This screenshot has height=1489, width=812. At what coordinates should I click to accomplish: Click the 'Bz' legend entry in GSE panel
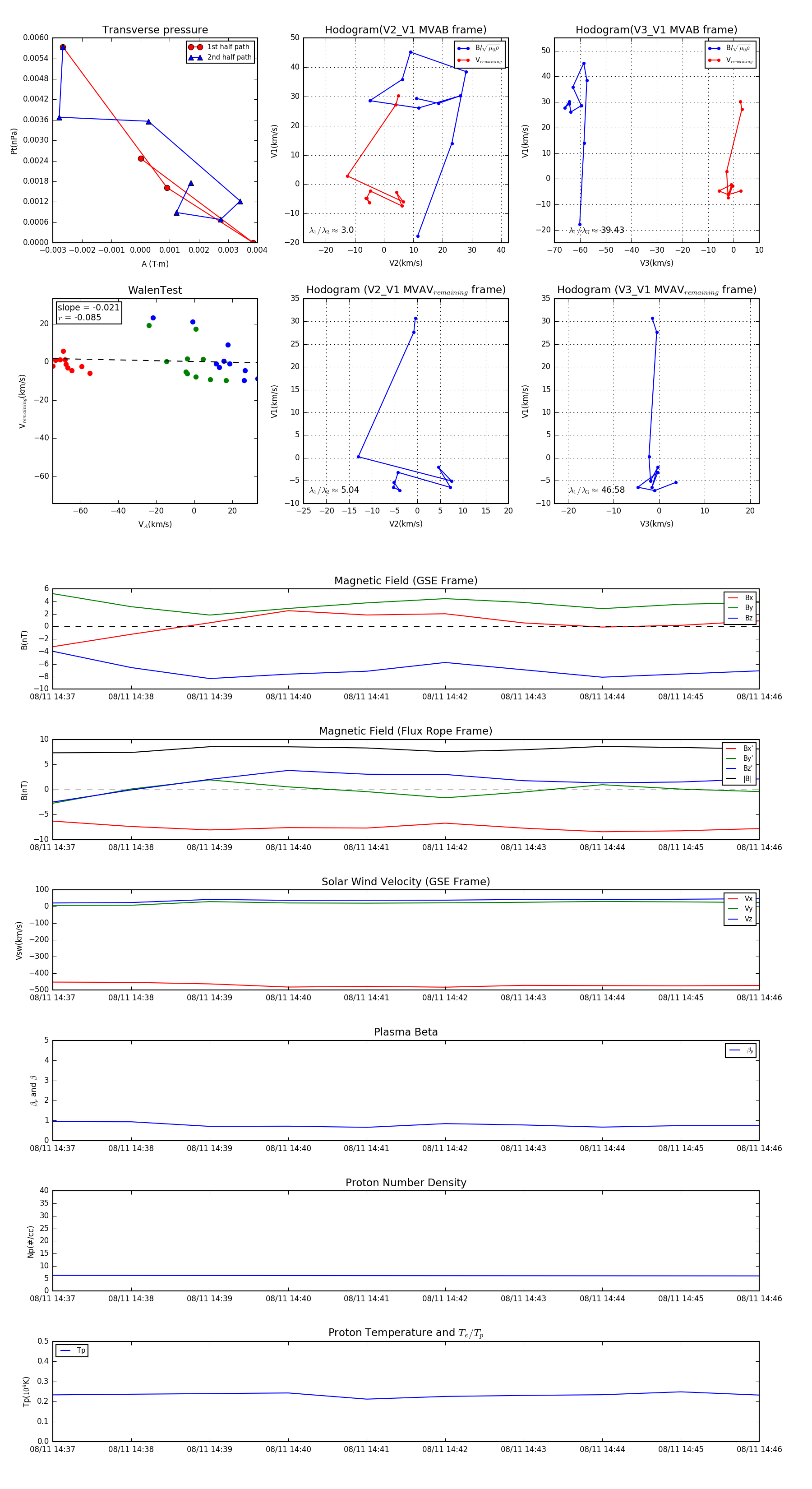point(740,618)
